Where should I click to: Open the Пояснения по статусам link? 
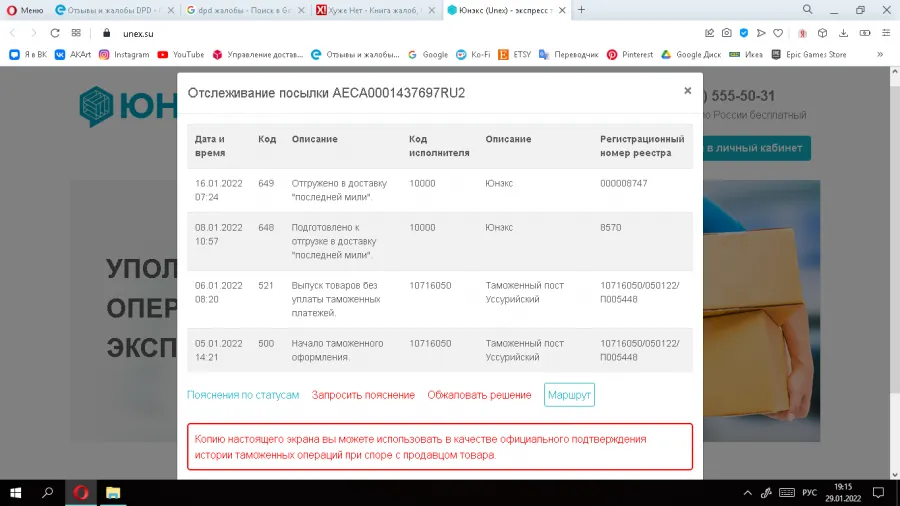click(x=243, y=395)
